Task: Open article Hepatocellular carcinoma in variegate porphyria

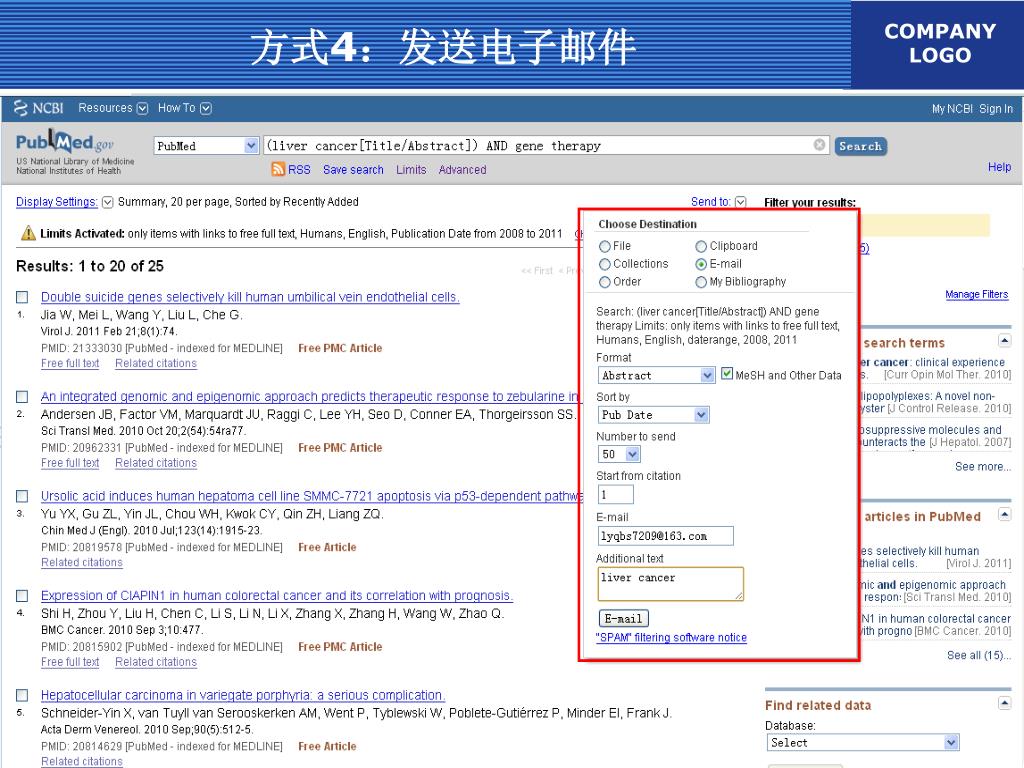Action: coord(243,696)
